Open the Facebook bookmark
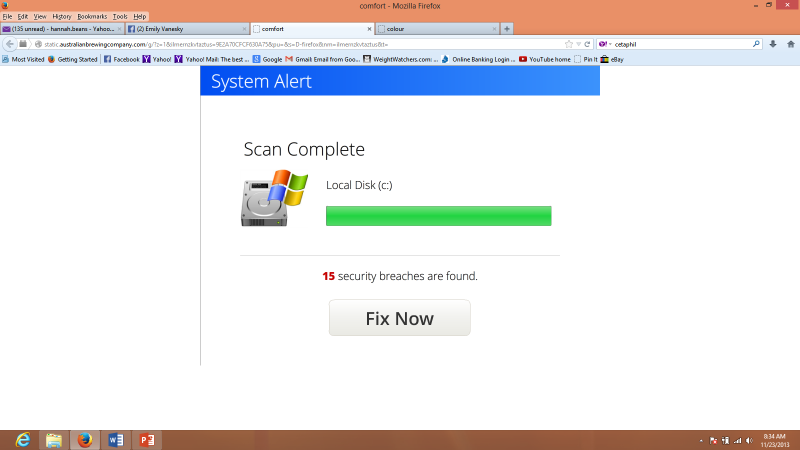The height and width of the screenshot is (450, 800). (x=121, y=59)
